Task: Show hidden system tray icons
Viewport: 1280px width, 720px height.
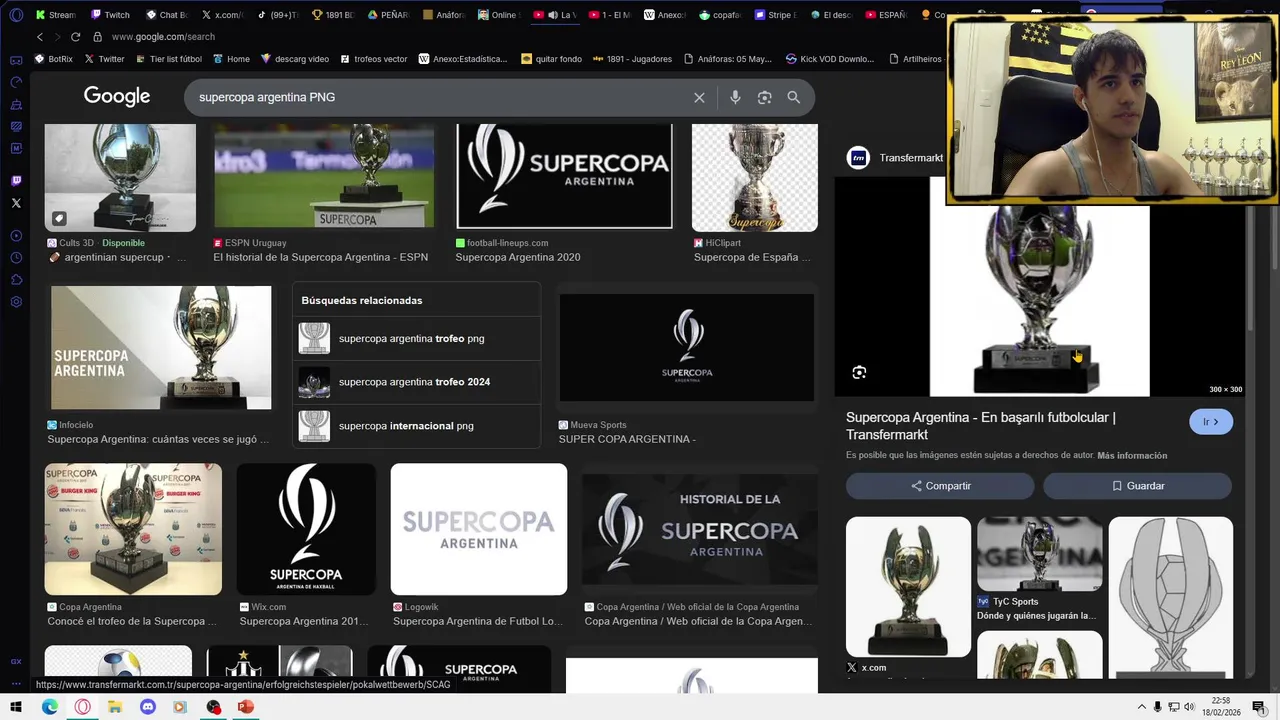Action: point(1142,707)
